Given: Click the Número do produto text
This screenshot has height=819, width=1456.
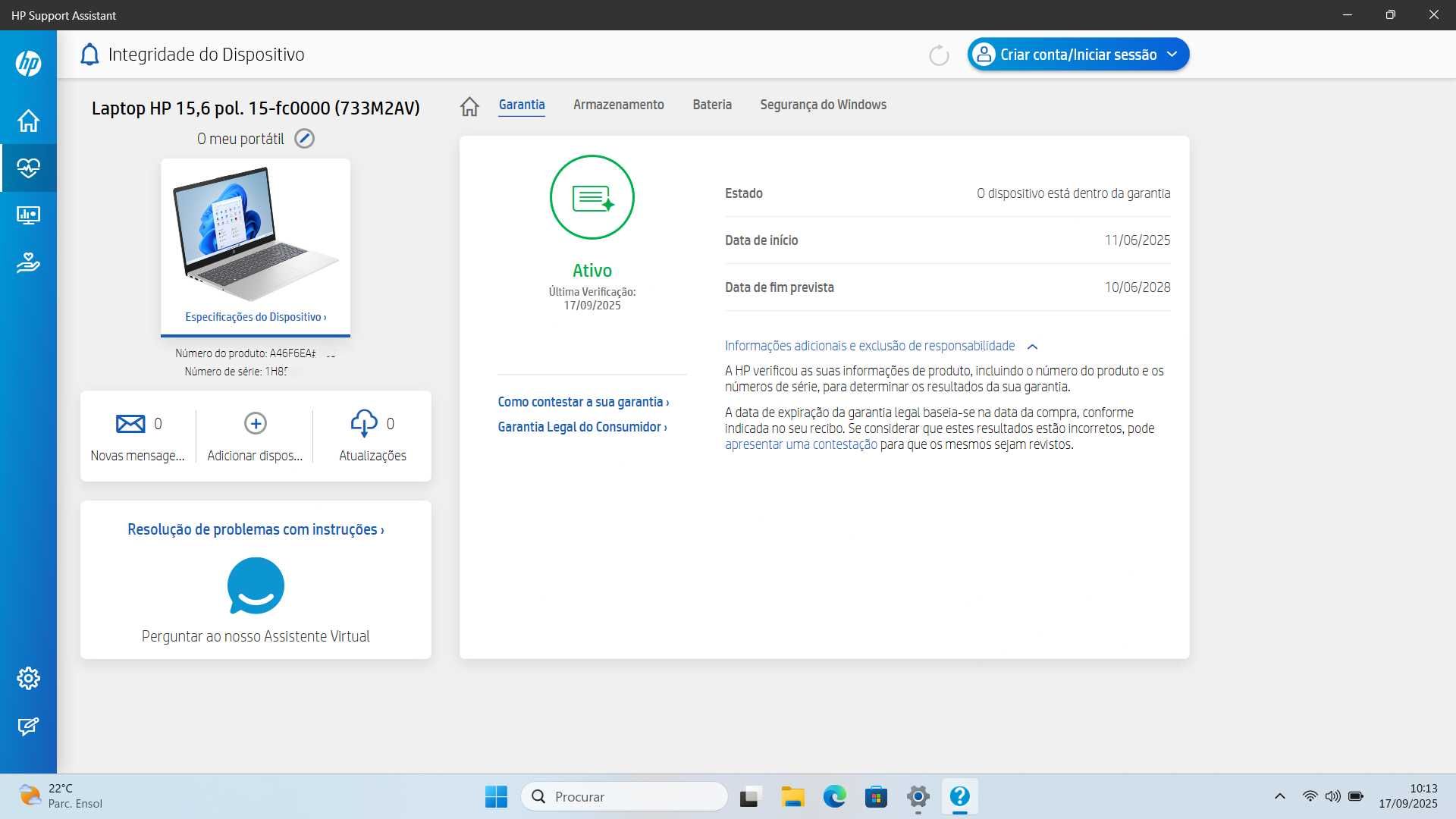Looking at the screenshot, I should (246, 353).
